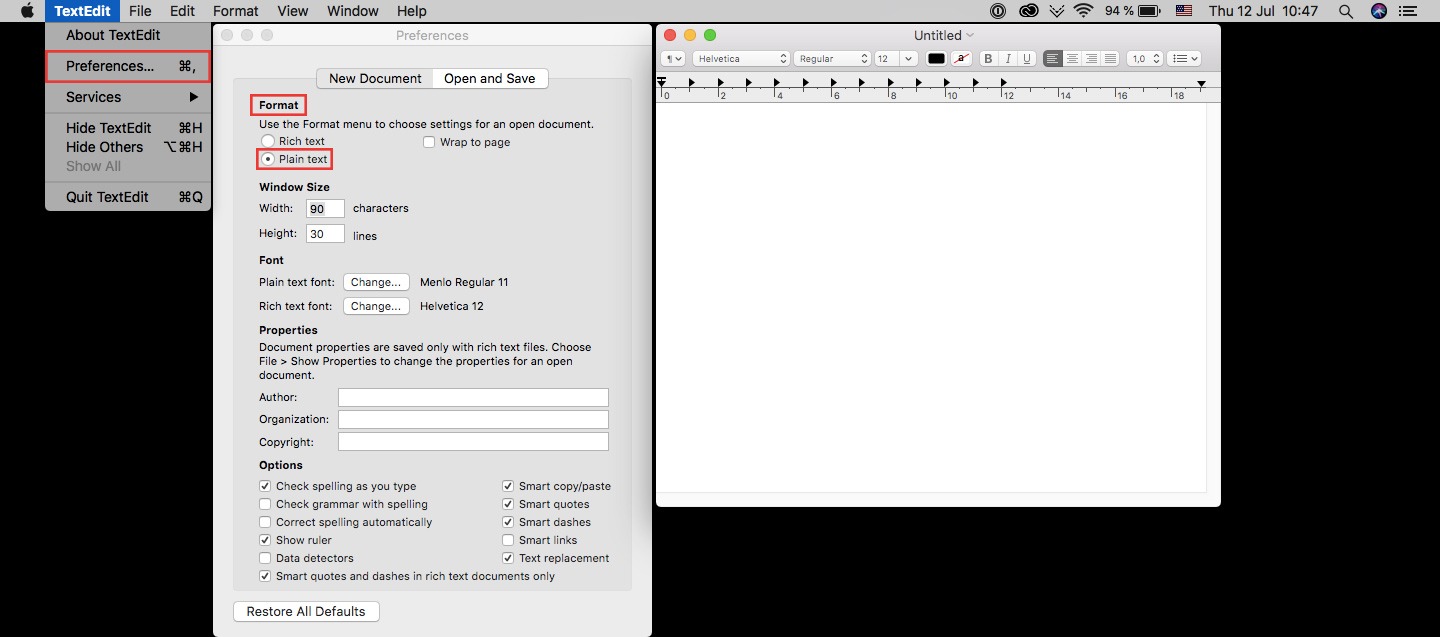
Task: Click the right margin marker on ruler
Action: point(1201,84)
